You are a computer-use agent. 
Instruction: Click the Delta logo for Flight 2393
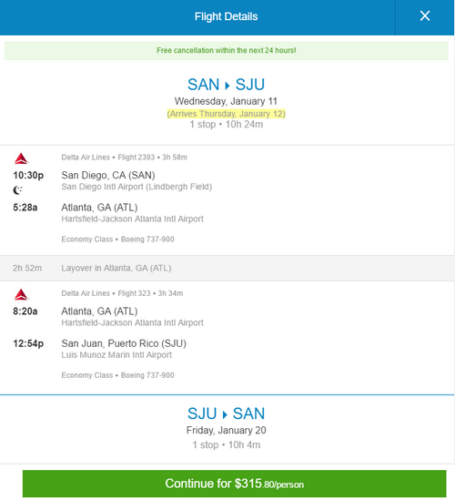click(x=21, y=158)
